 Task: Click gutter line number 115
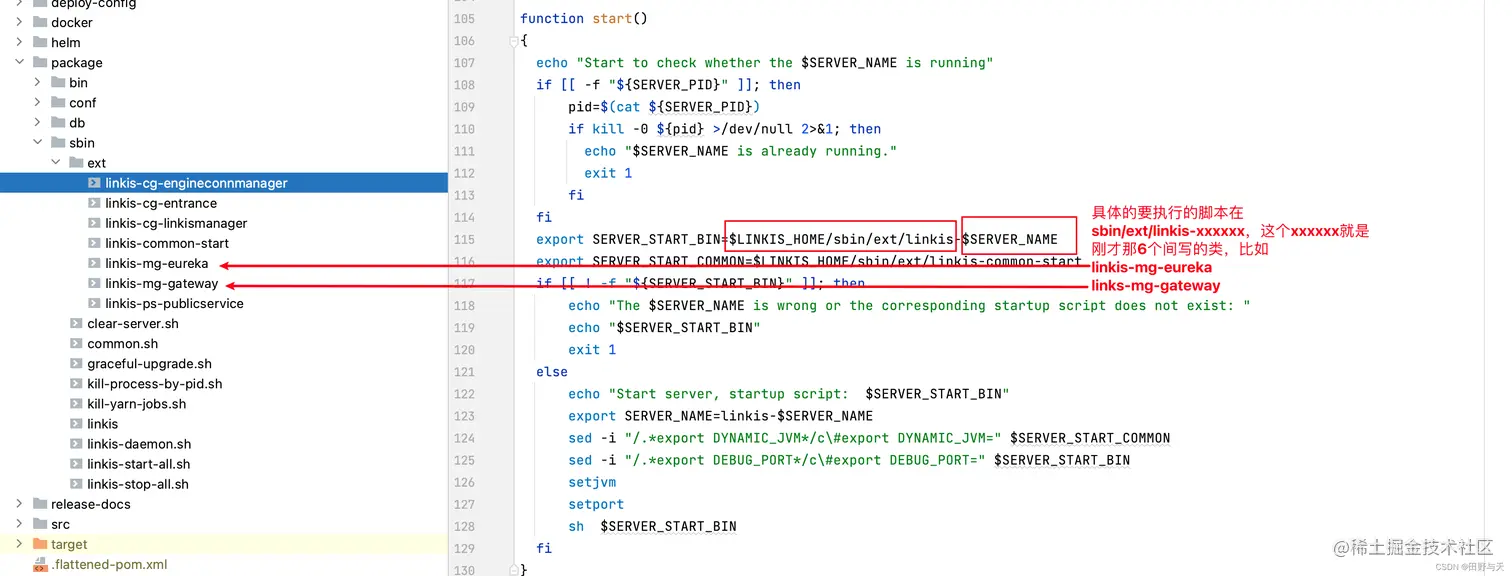pos(464,239)
